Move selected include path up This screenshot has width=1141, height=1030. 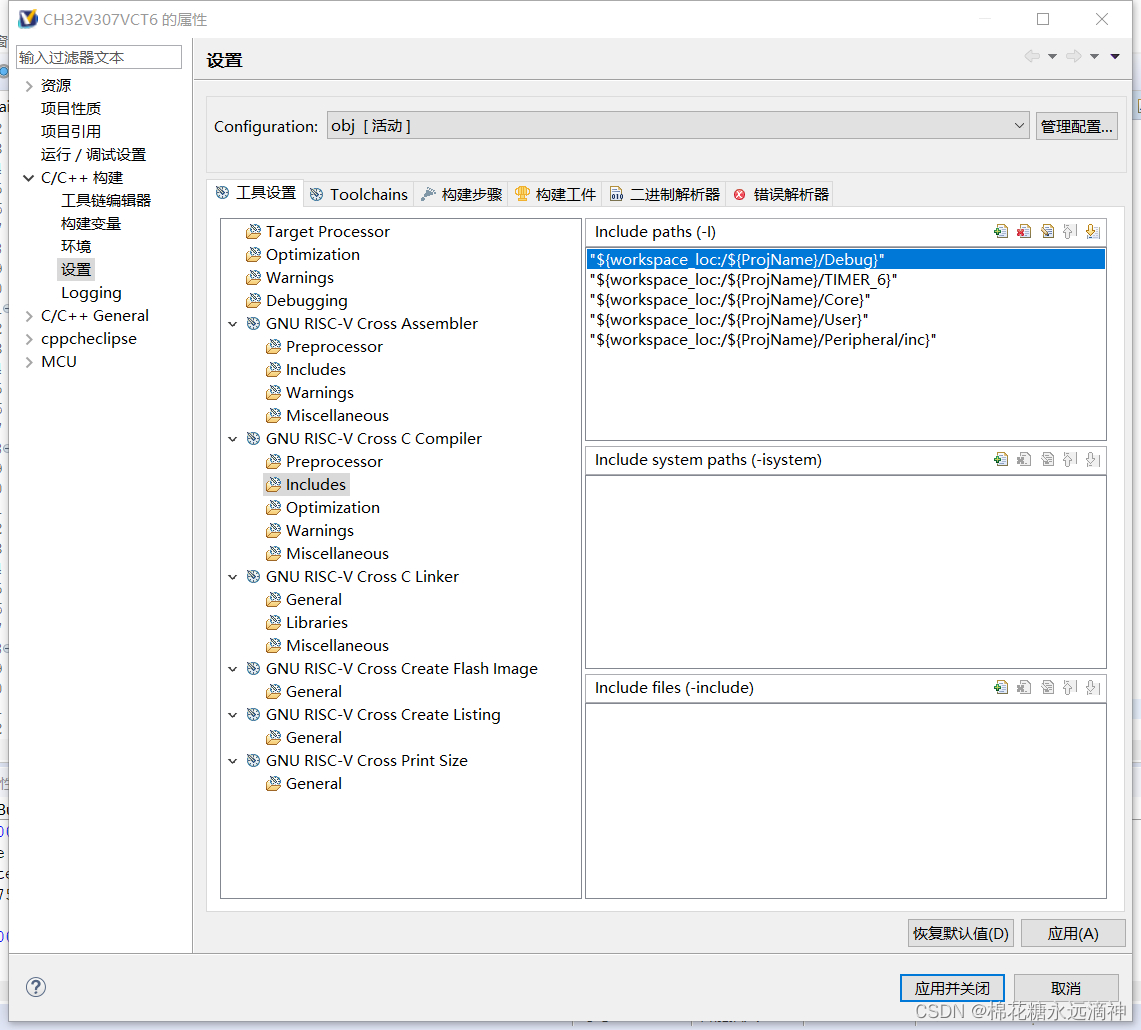1070,231
